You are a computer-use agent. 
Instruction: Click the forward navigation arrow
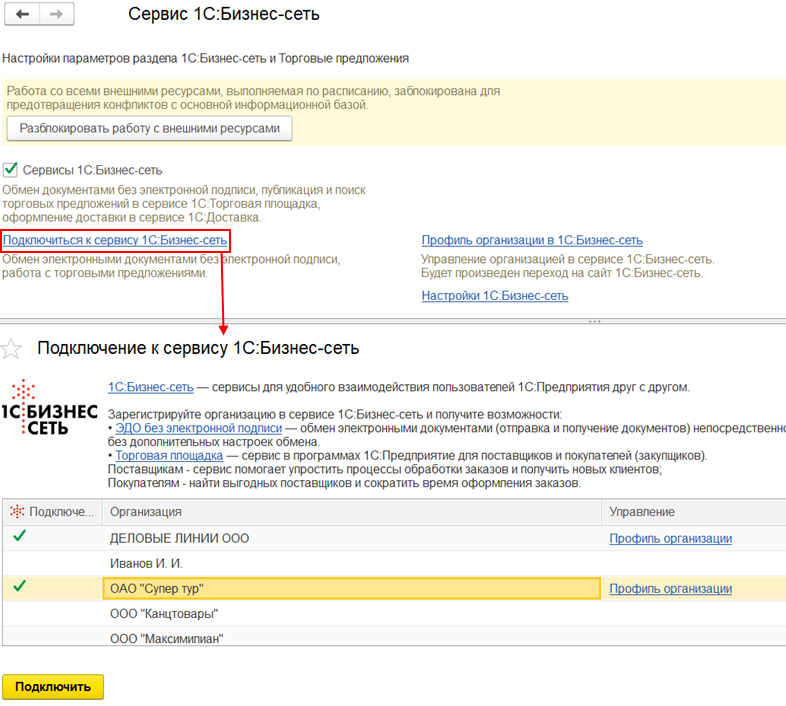(57, 15)
